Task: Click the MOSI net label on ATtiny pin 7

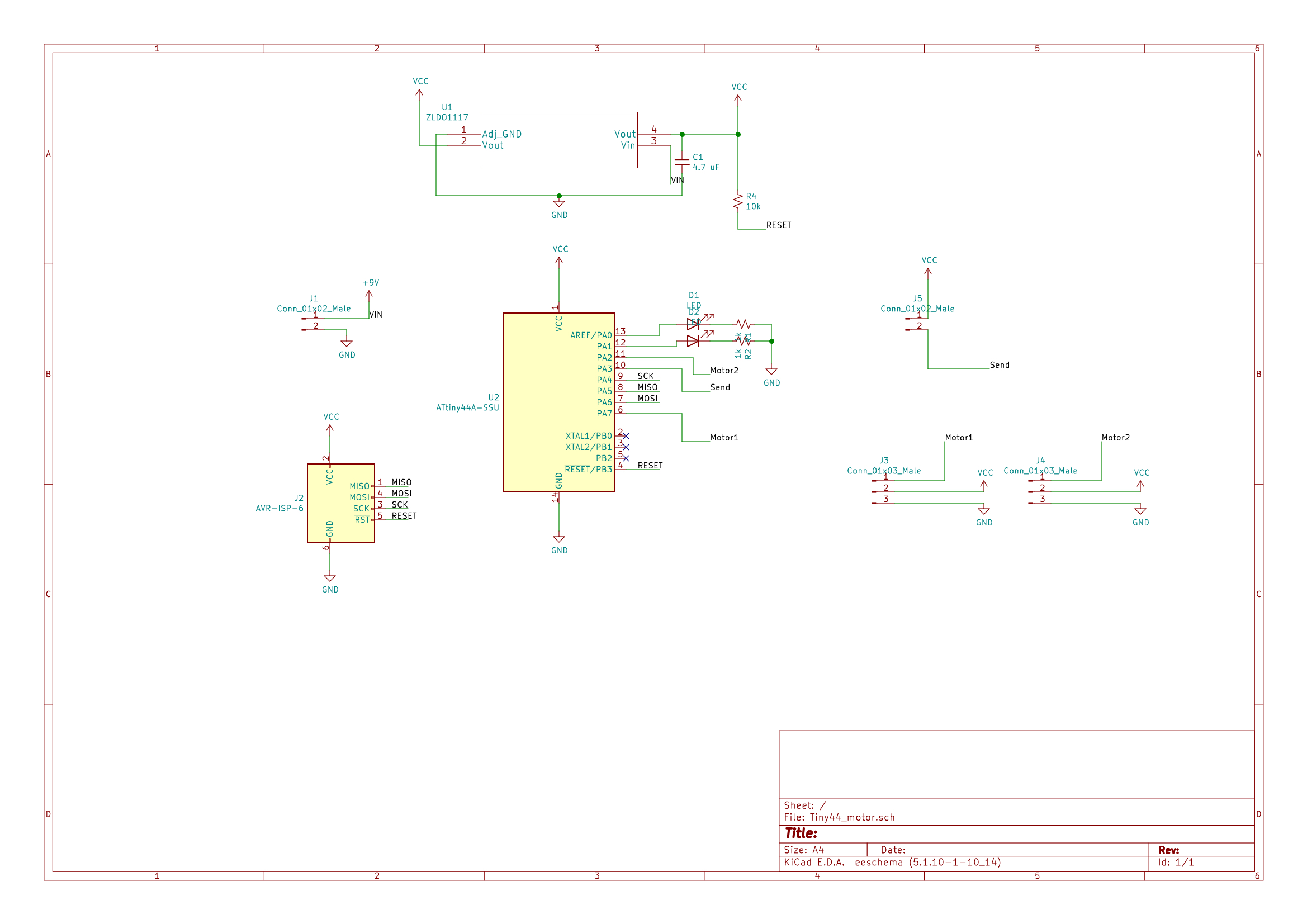Action: [647, 399]
